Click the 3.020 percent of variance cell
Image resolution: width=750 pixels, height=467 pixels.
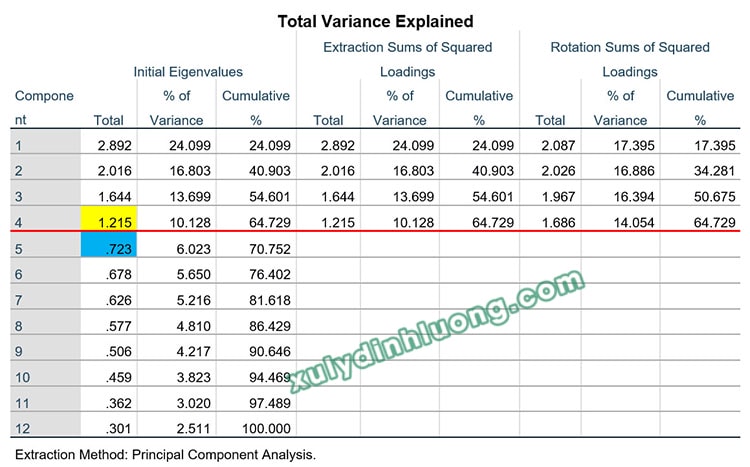(193, 403)
